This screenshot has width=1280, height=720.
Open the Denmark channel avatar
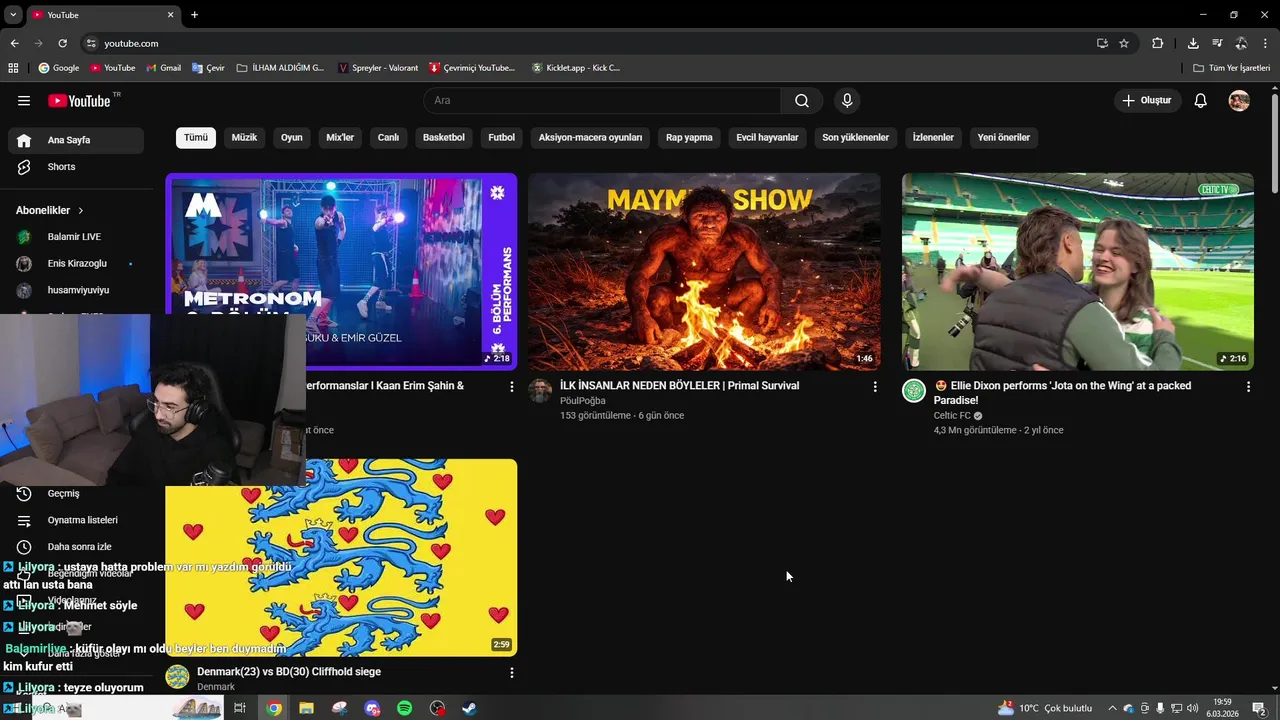tap(177, 677)
